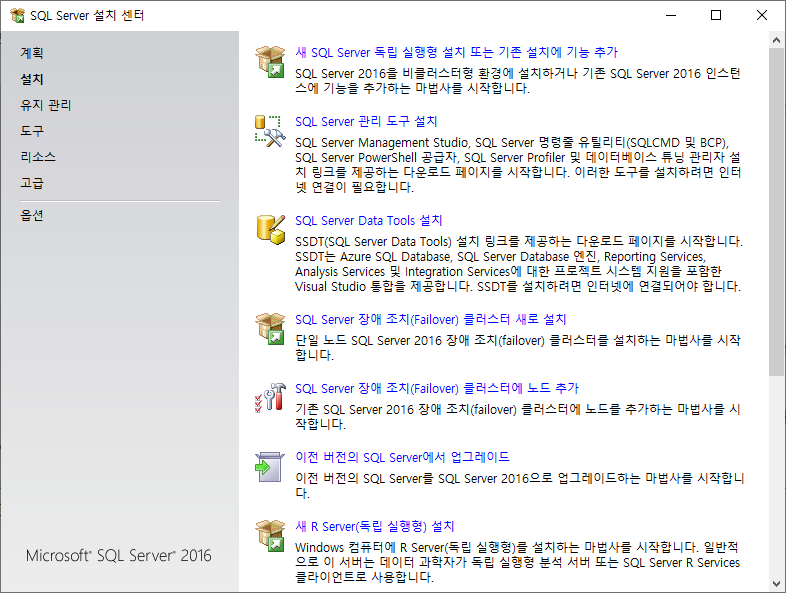Click description text starting SSDT(SQL Server Data Tools)
This screenshot has height=593, width=786.
[519, 264]
